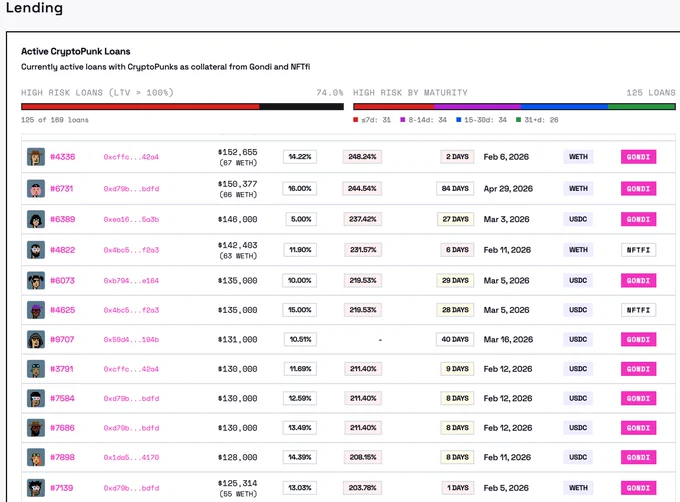Click the 237.42% LTV badge
This screenshot has width=680, height=502.
click(363, 219)
